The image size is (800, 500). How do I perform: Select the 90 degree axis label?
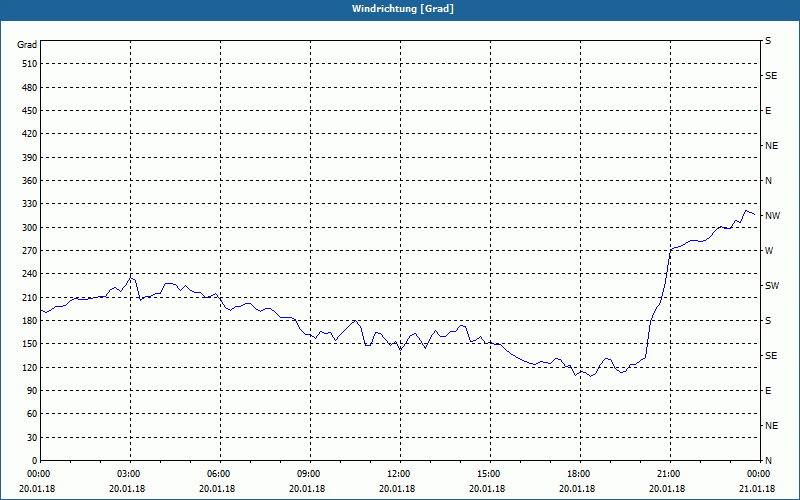(x=32, y=391)
